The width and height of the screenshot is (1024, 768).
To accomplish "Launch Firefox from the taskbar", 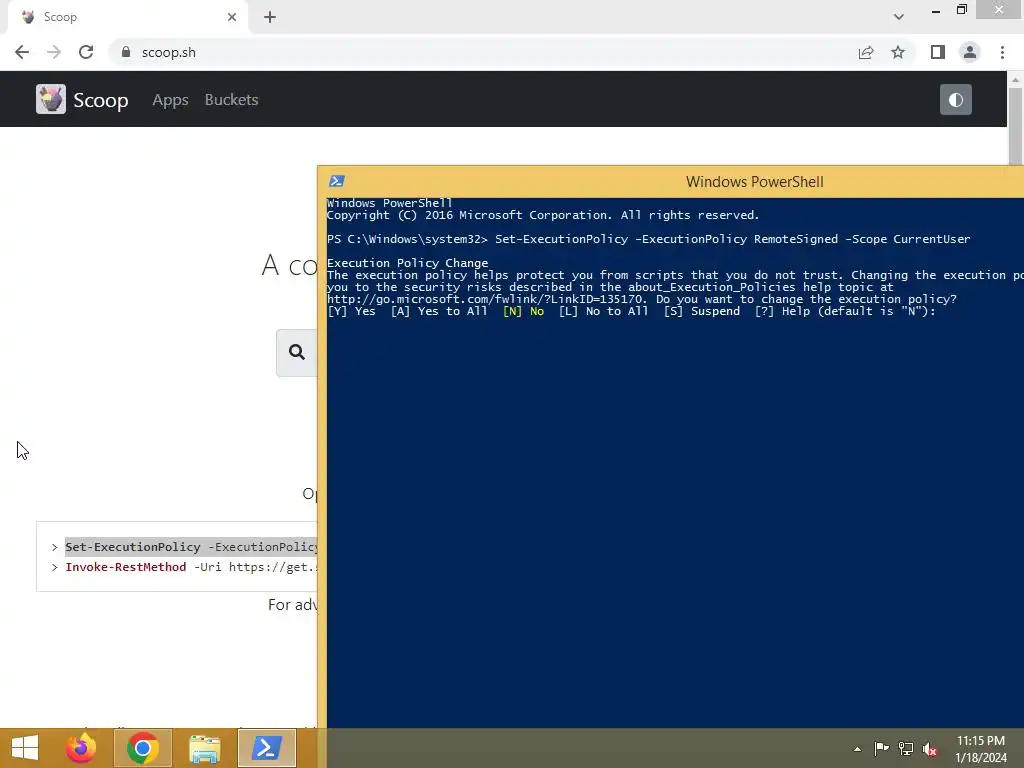I will click(81, 748).
